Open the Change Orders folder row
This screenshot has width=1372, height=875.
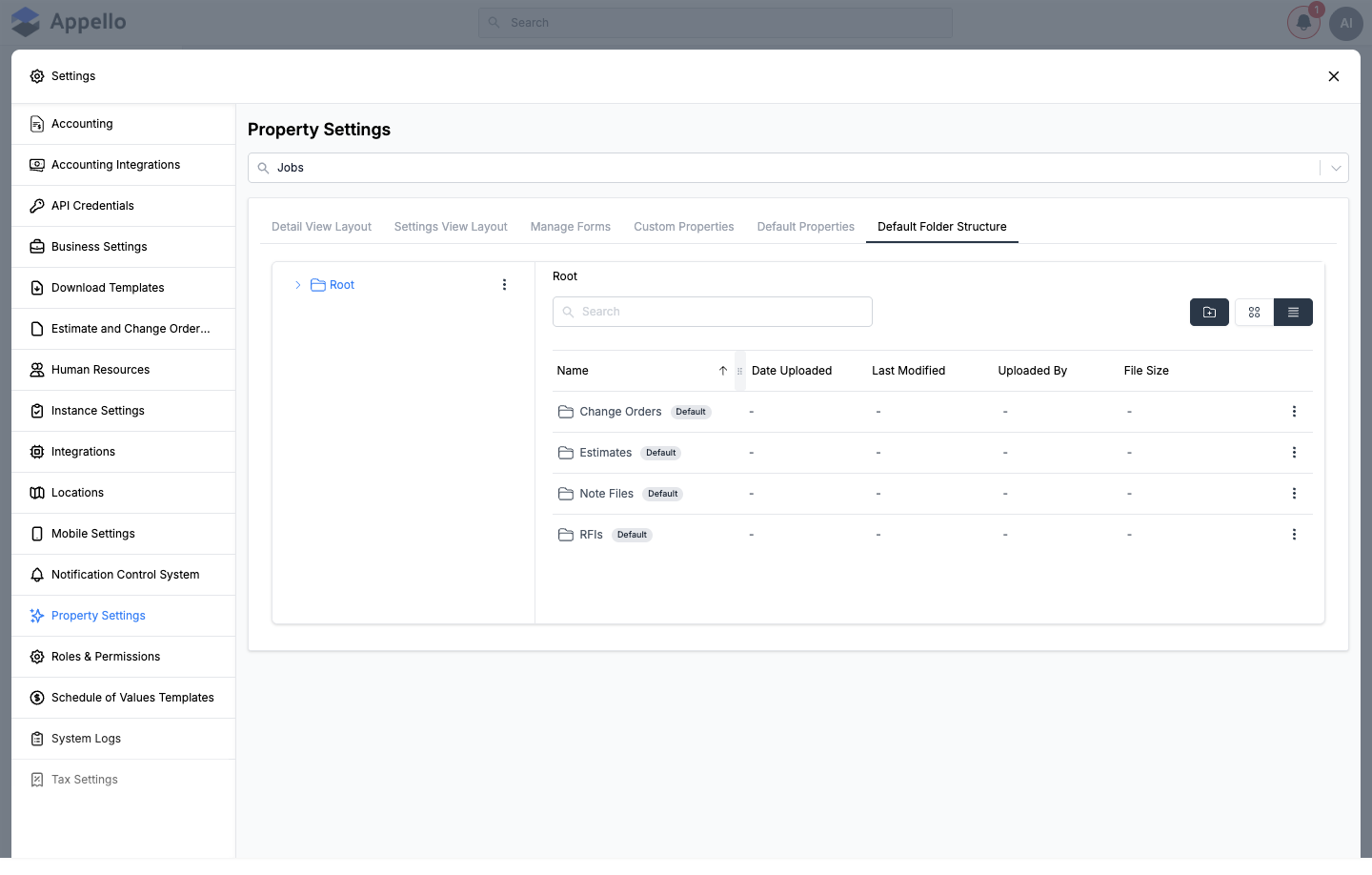[933, 412]
